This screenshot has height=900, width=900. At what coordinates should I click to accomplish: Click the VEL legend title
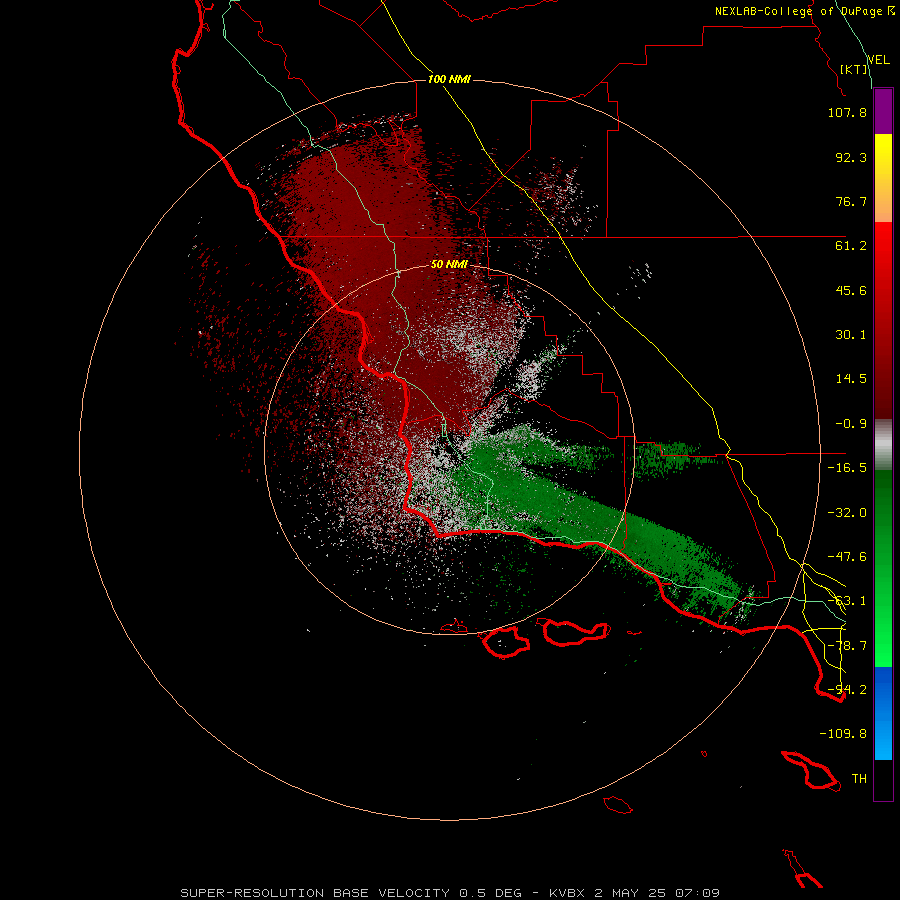point(878,59)
